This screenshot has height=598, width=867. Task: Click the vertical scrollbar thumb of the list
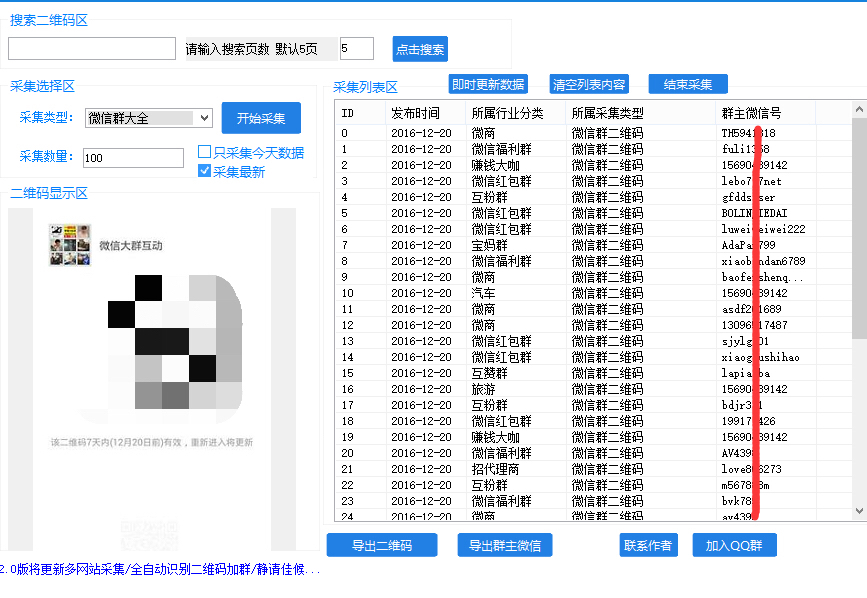click(x=859, y=228)
